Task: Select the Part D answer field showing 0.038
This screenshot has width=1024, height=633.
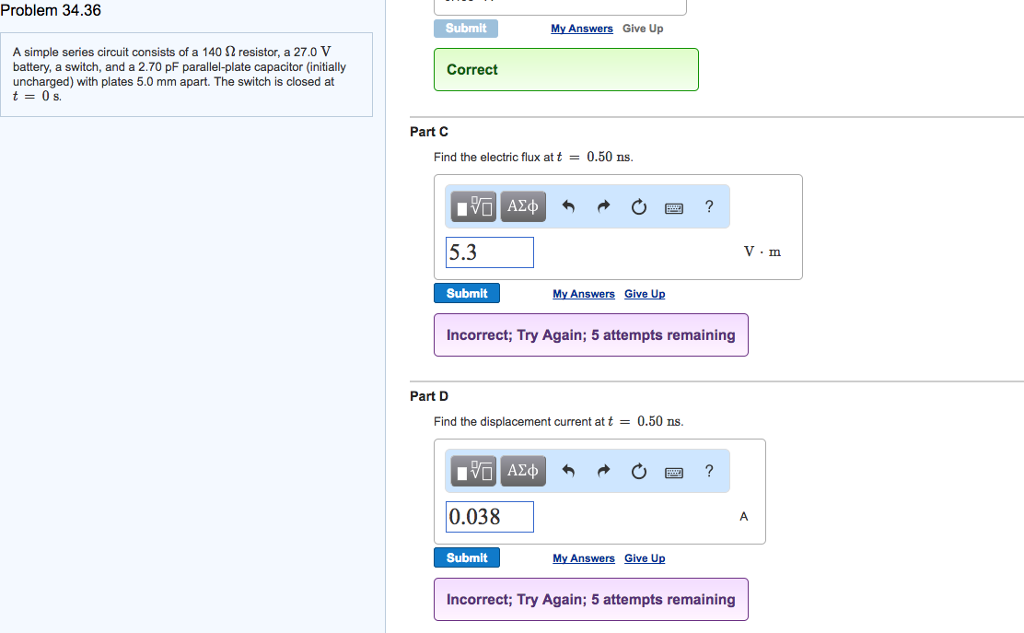Action: 489,516
